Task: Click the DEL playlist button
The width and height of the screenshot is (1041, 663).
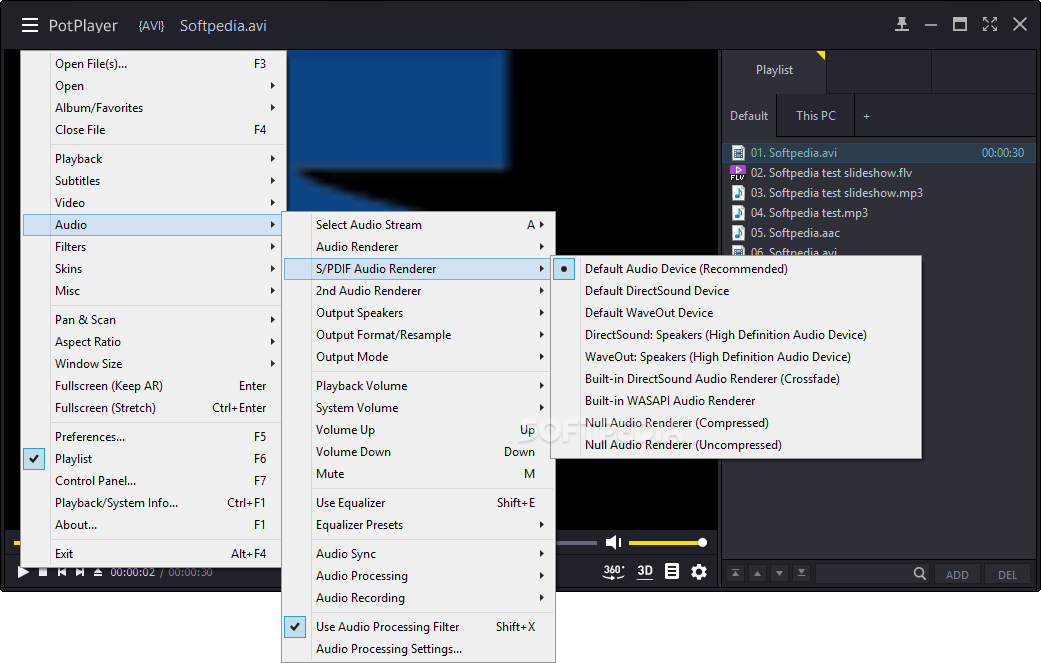Action: (1007, 574)
